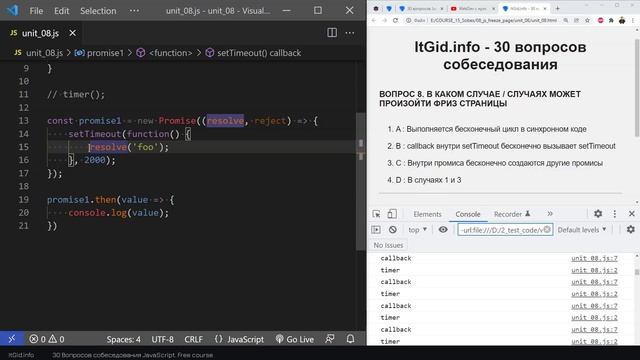This screenshot has width=640, height=360.
Task: Open the first unit_08.js:7 source link
Action: [594, 258]
